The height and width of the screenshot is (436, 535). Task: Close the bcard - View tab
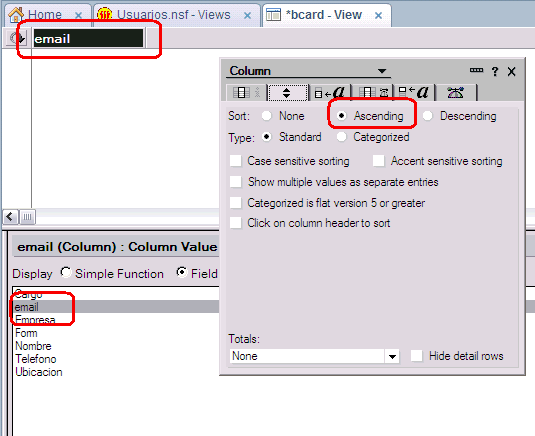(x=378, y=15)
